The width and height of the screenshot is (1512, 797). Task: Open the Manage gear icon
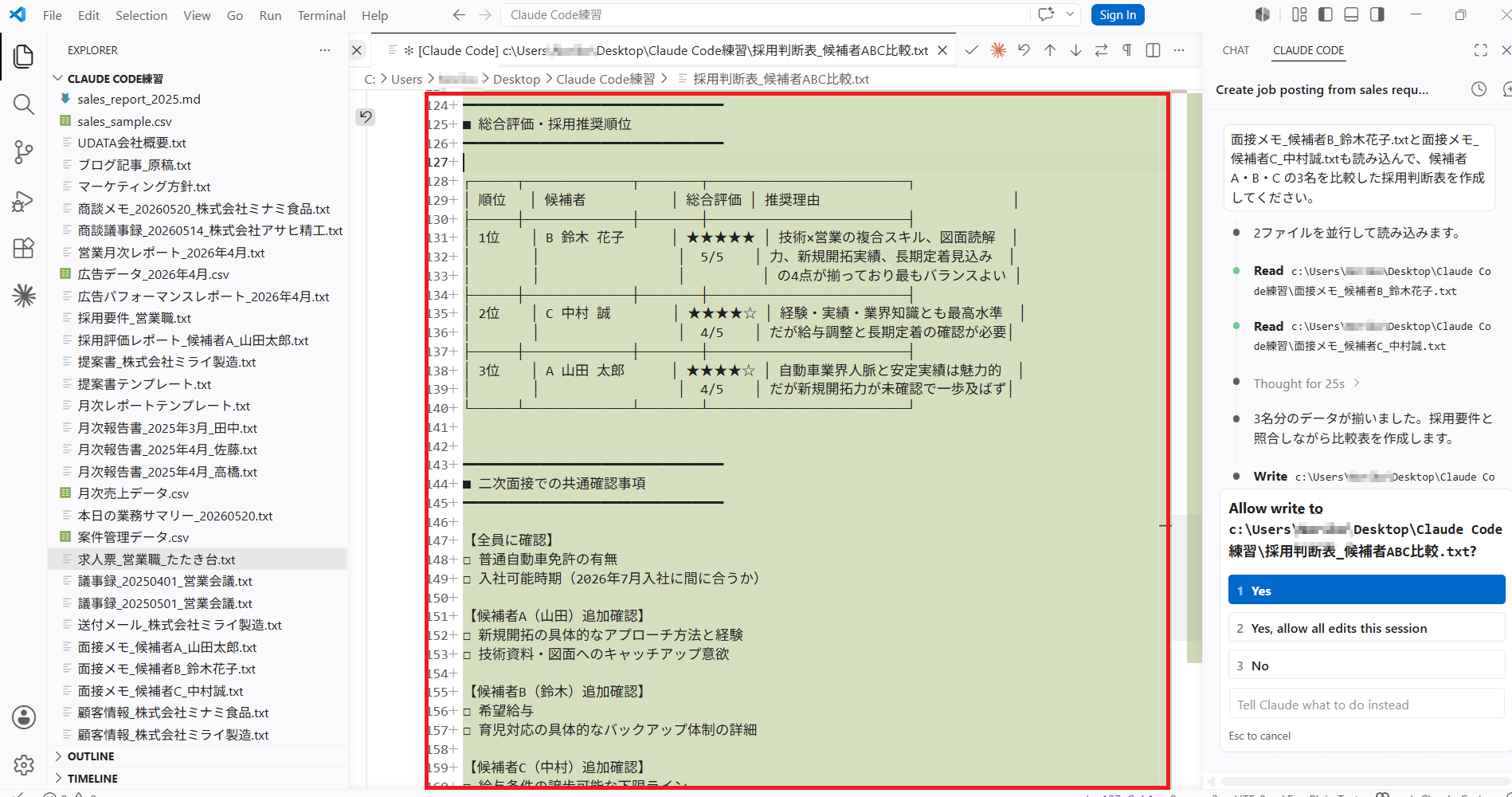coord(24,765)
